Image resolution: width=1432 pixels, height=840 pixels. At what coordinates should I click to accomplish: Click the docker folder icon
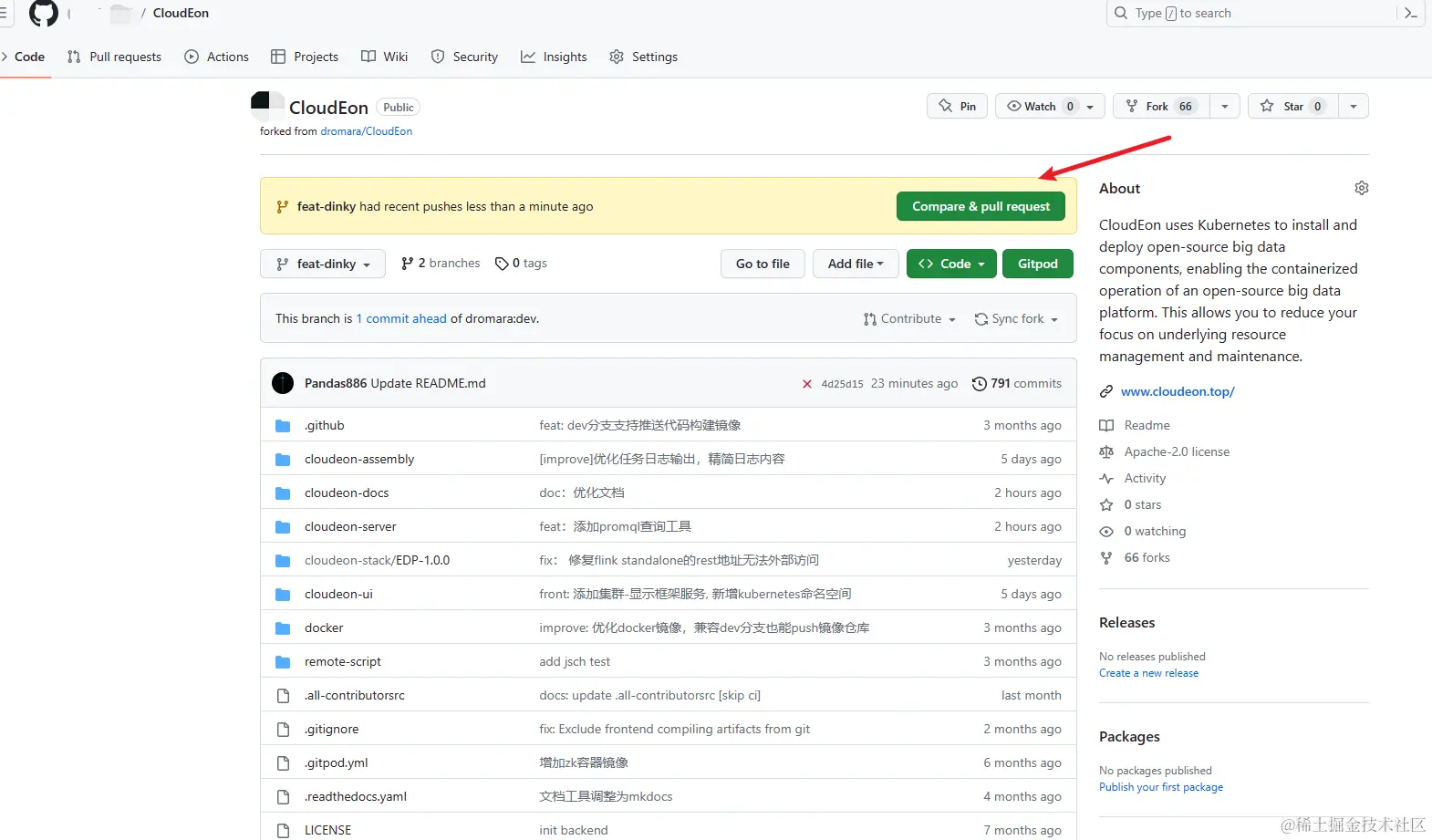pyautogui.click(x=283, y=628)
